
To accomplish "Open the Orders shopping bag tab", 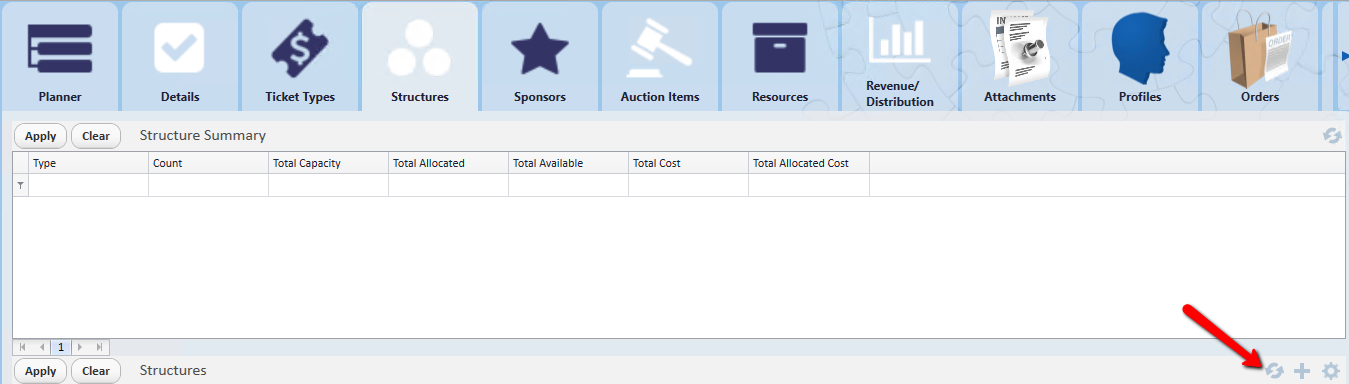I will tap(1260, 56).
